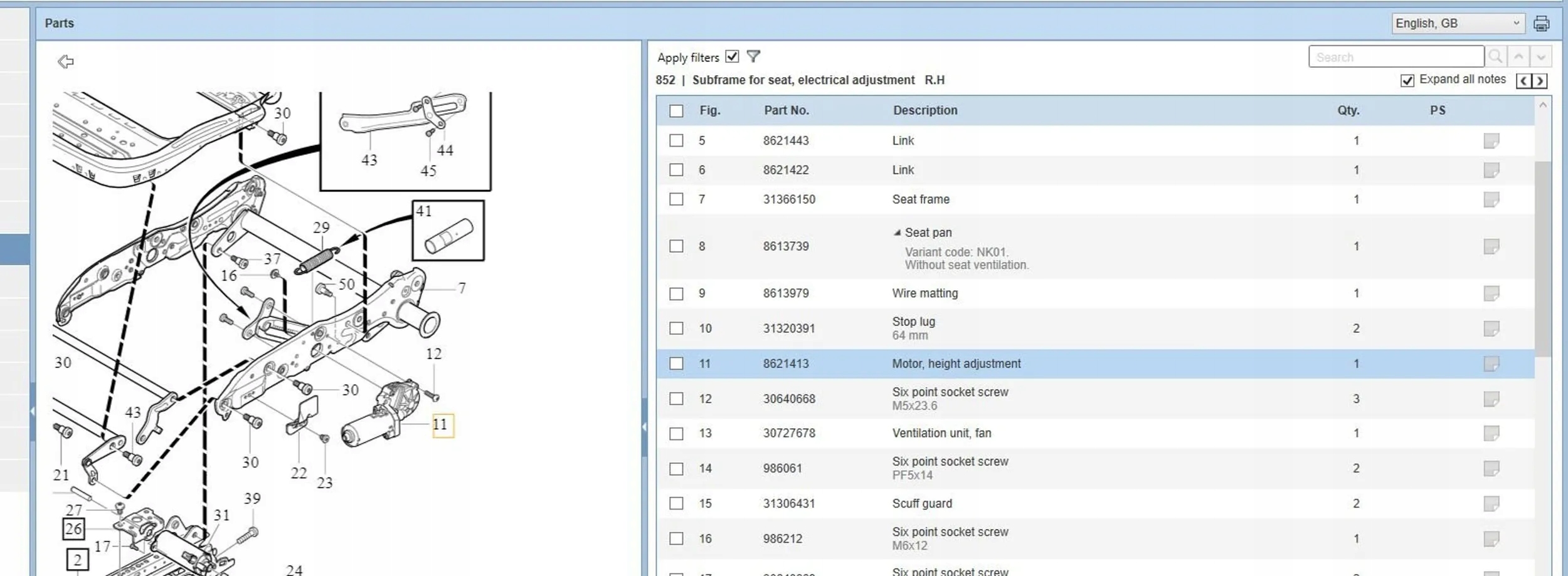Click the search magnifier icon
1568x576 pixels.
point(1495,57)
